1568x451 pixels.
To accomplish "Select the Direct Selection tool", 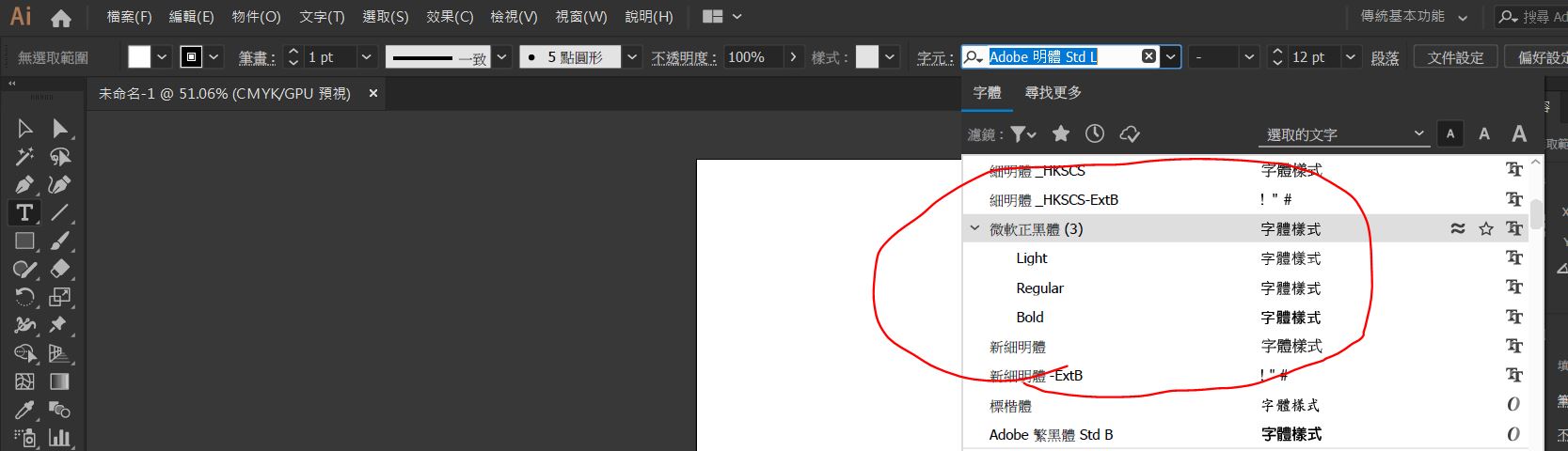I will coord(60,129).
